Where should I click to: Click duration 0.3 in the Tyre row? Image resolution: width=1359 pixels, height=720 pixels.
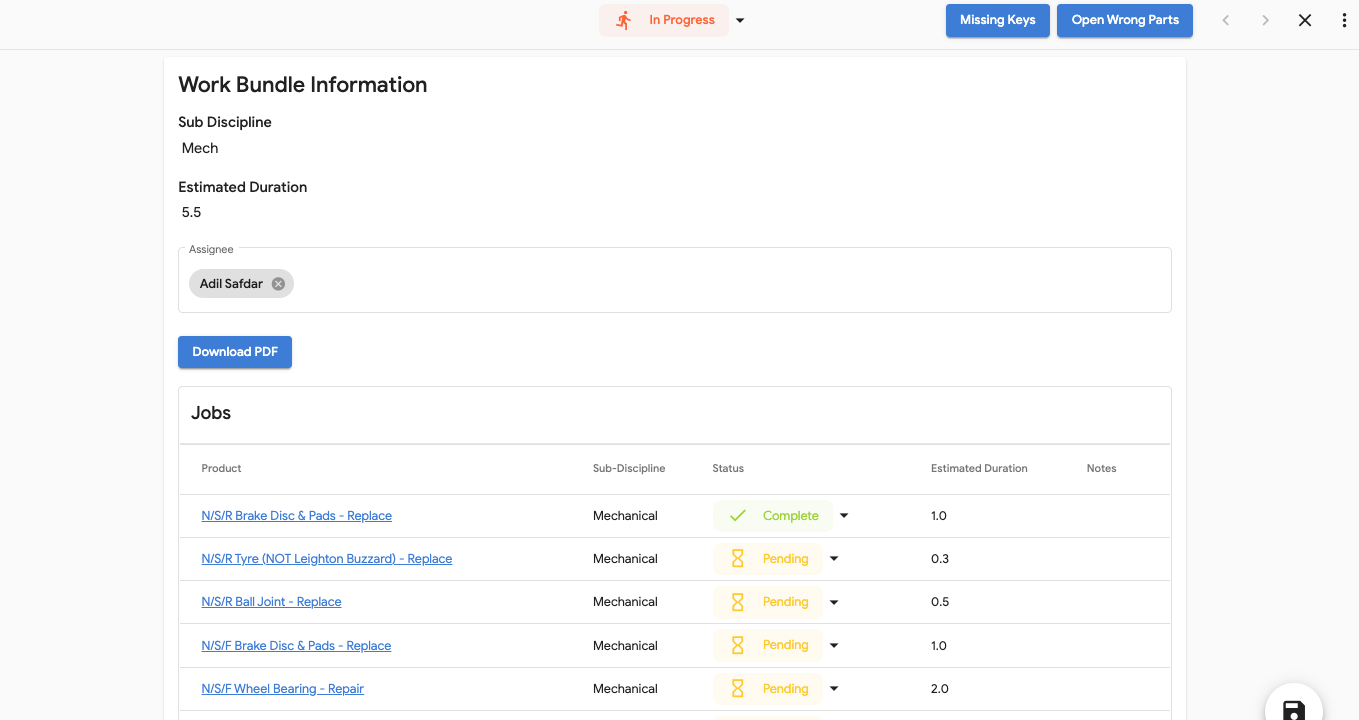(940, 559)
